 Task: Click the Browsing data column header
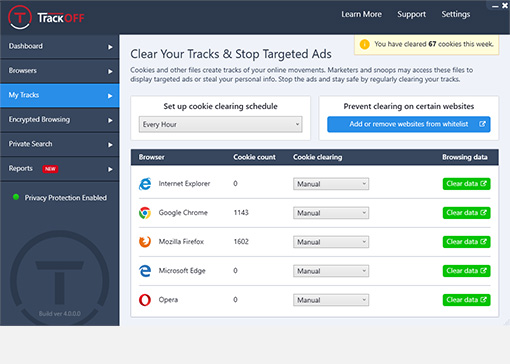click(465, 157)
